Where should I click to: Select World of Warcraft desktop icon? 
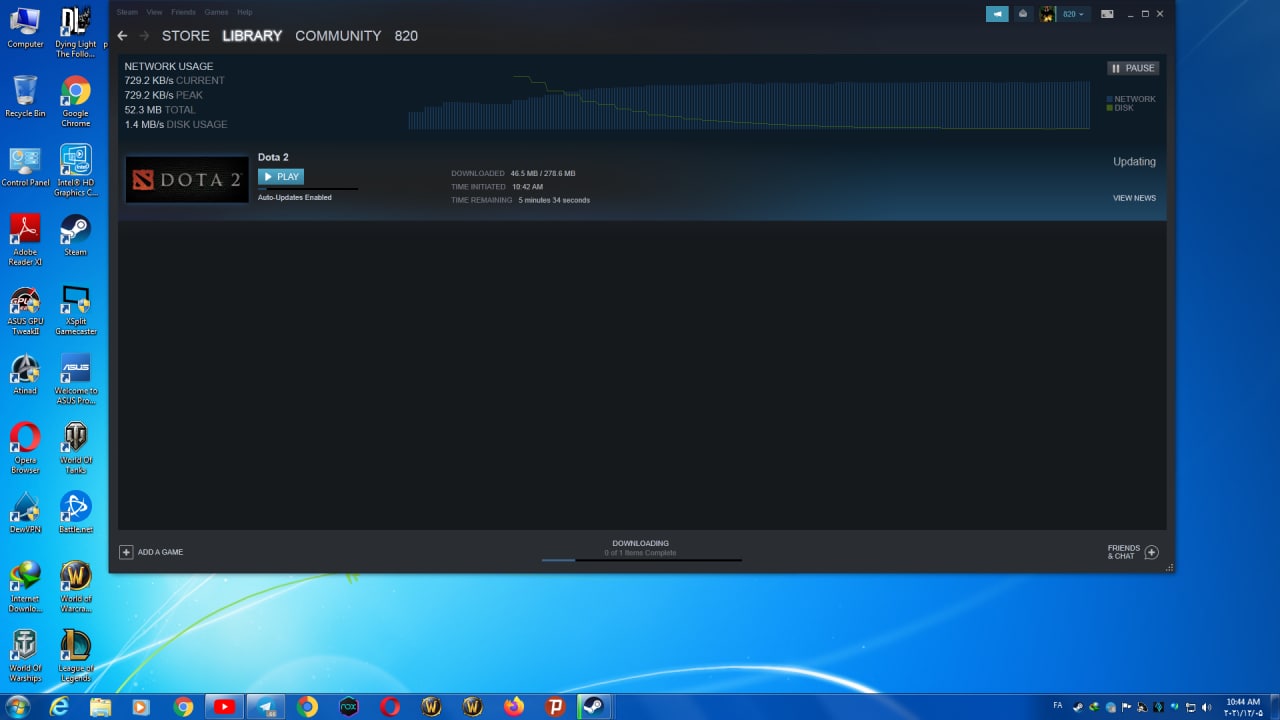(x=76, y=586)
